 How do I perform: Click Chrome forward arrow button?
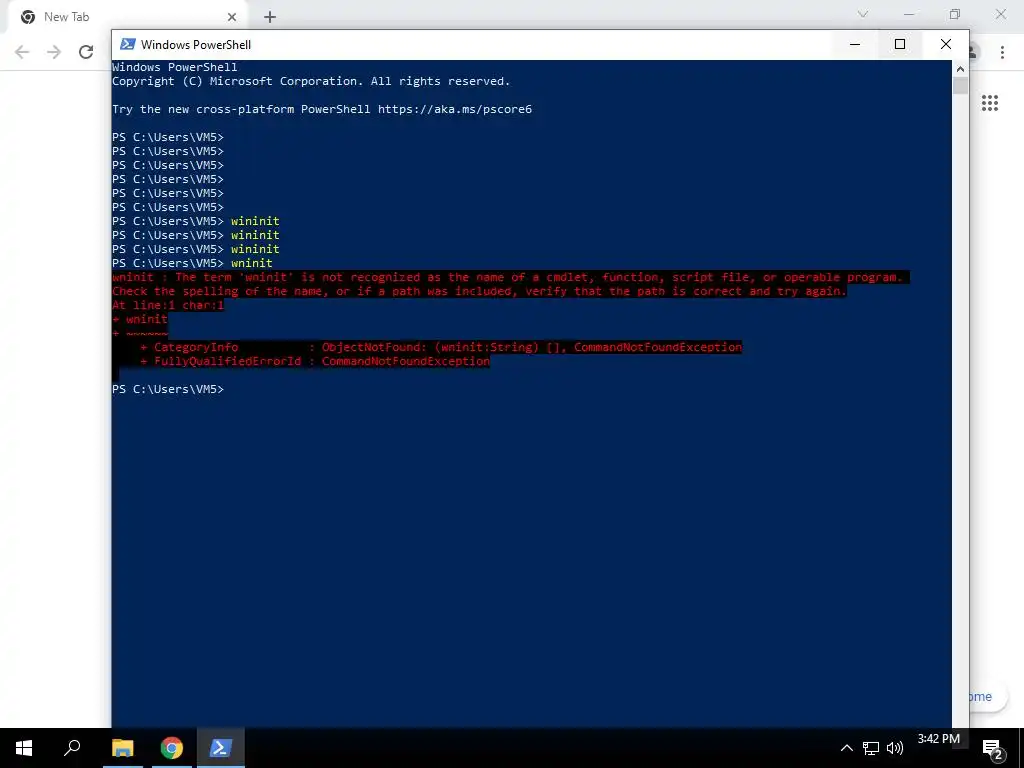tap(54, 52)
